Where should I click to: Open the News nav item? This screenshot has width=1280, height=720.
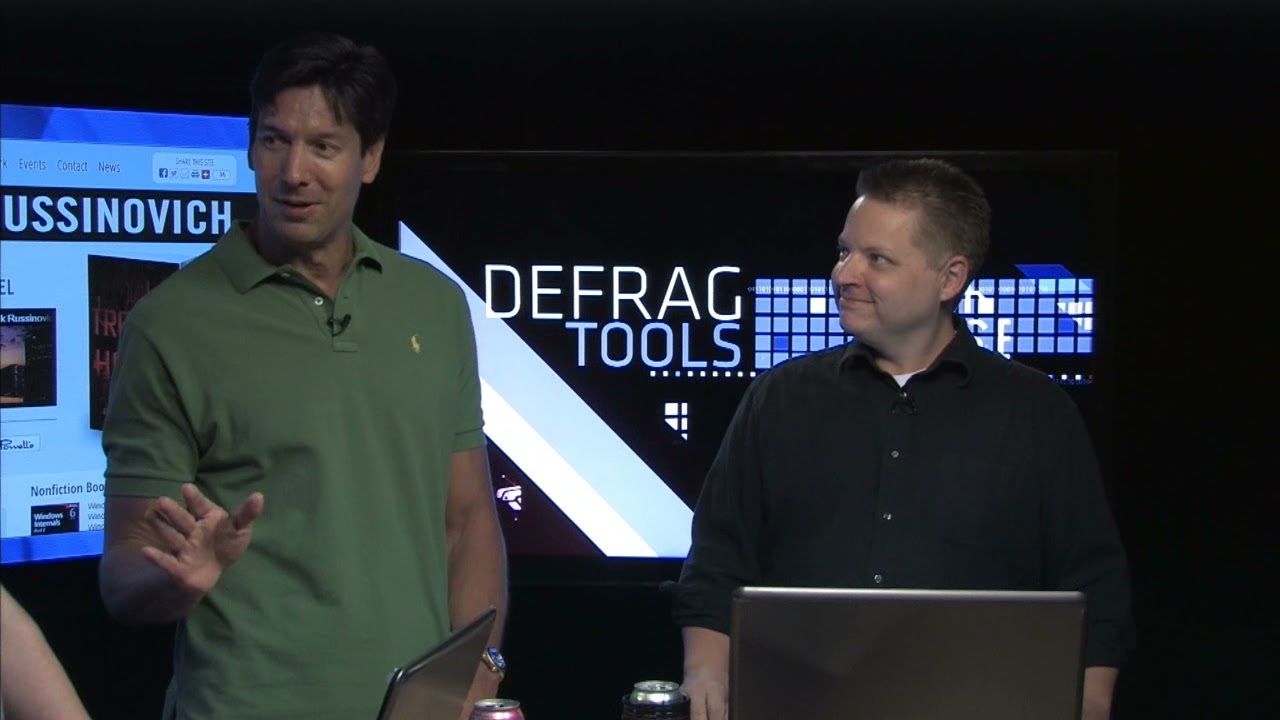[x=109, y=167]
